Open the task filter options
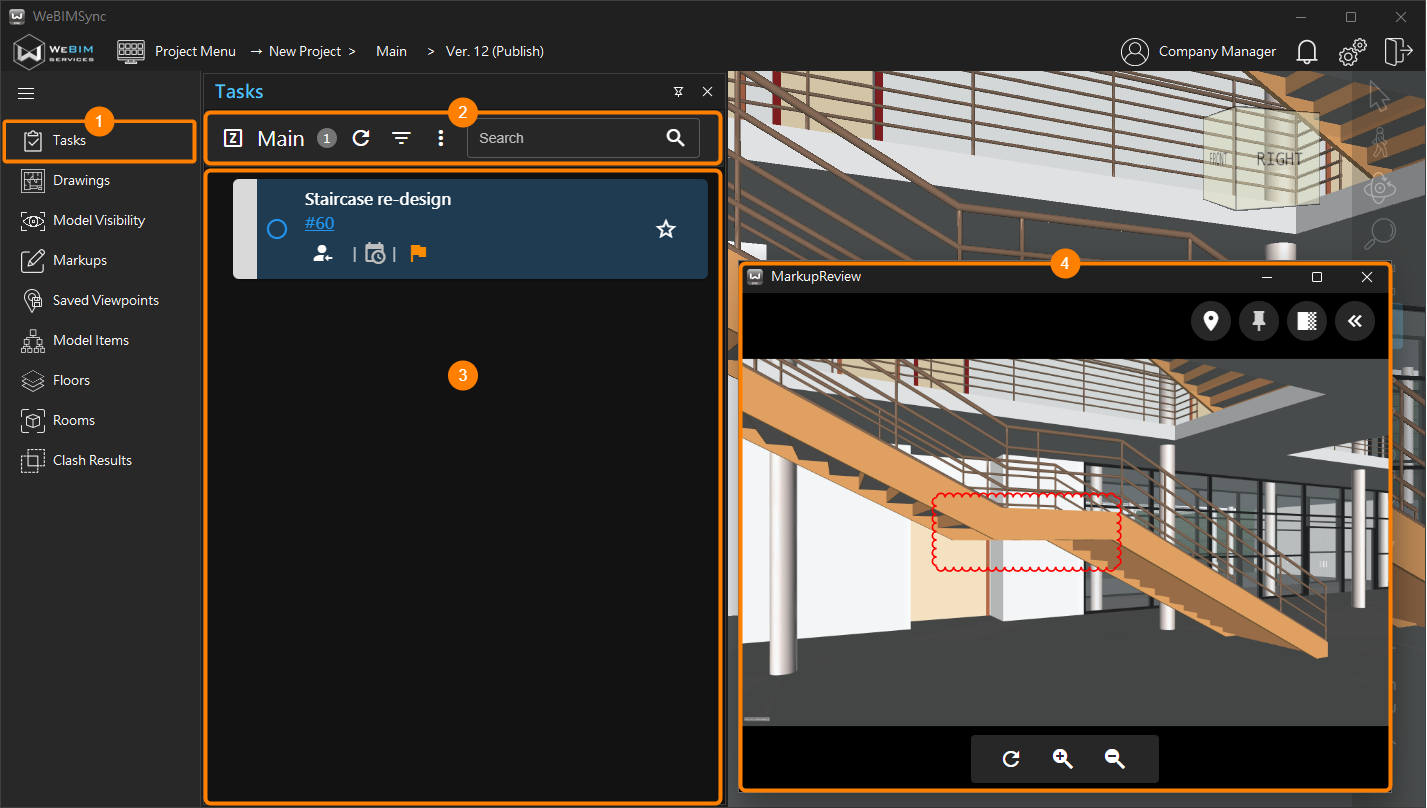The image size is (1427, 808). point(401,138)
